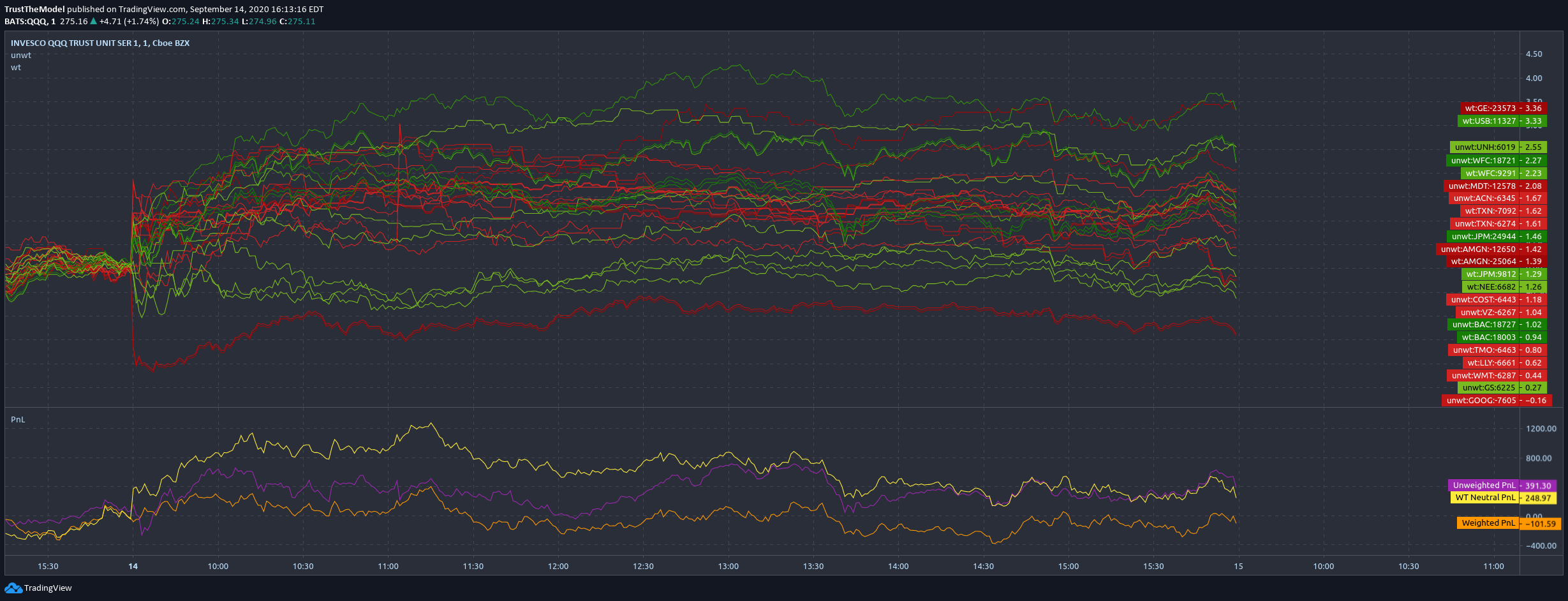The height and width of the screenshot is (601, 1568).
Task: Open the TrustTheModel author link
Action: coord(34,9)
